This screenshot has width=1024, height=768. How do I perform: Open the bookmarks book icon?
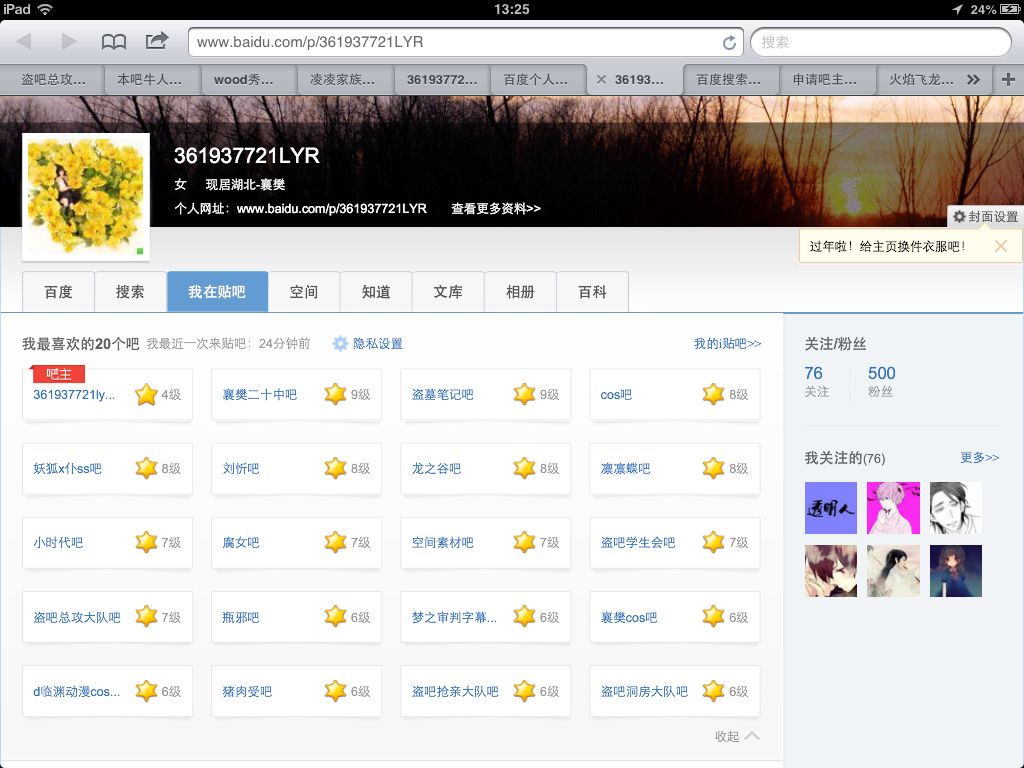tap(114, 42)
